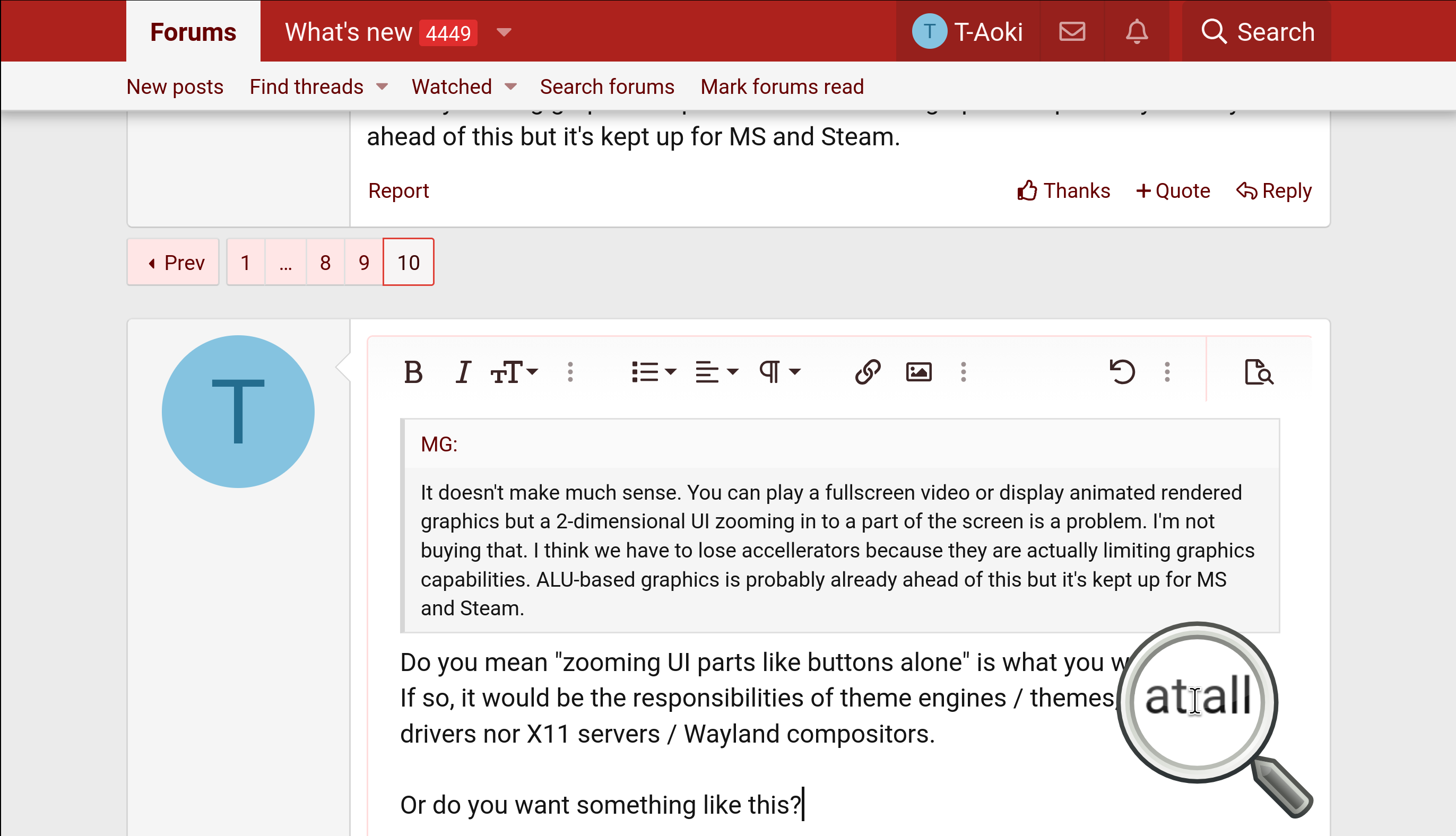
Task: Expand the list formatting options
Action: [x=653, y=372]
